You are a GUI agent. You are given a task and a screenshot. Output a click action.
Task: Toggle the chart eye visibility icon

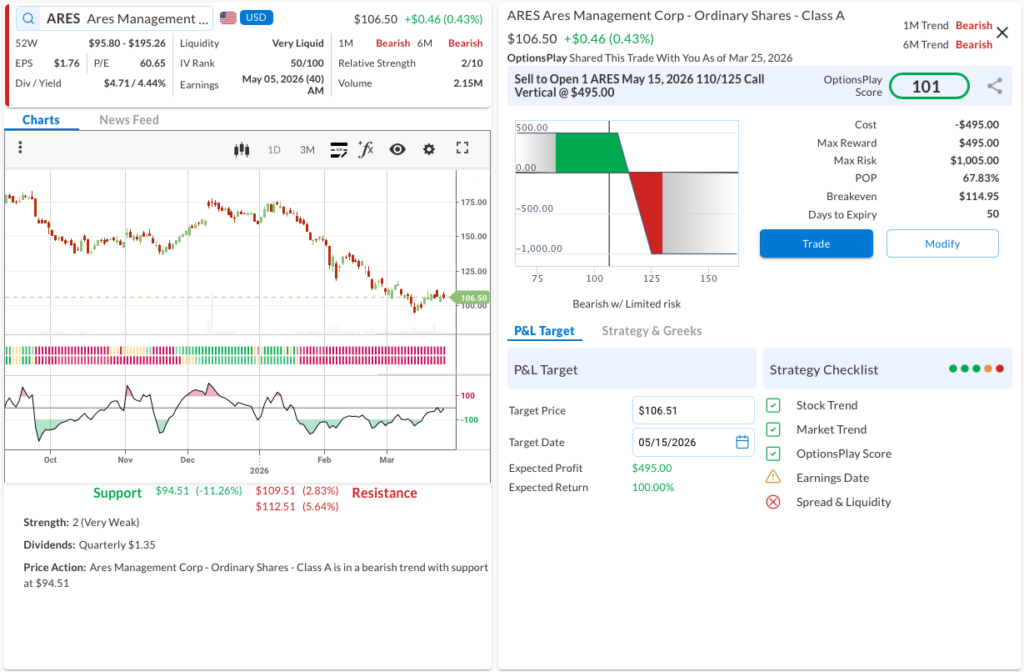pos(397,149)
